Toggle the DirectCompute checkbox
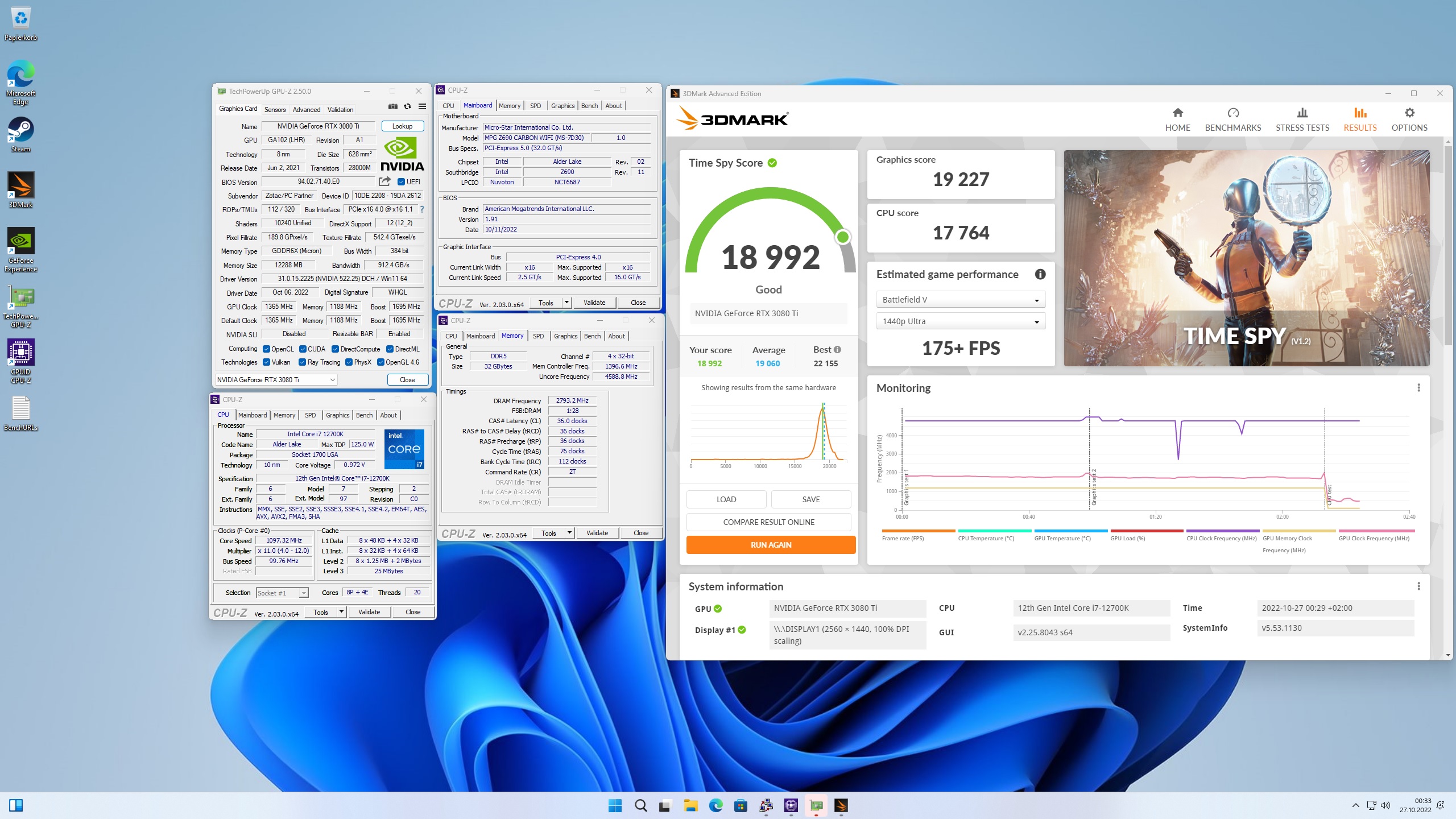The image size is (1456, 819). 336,349
